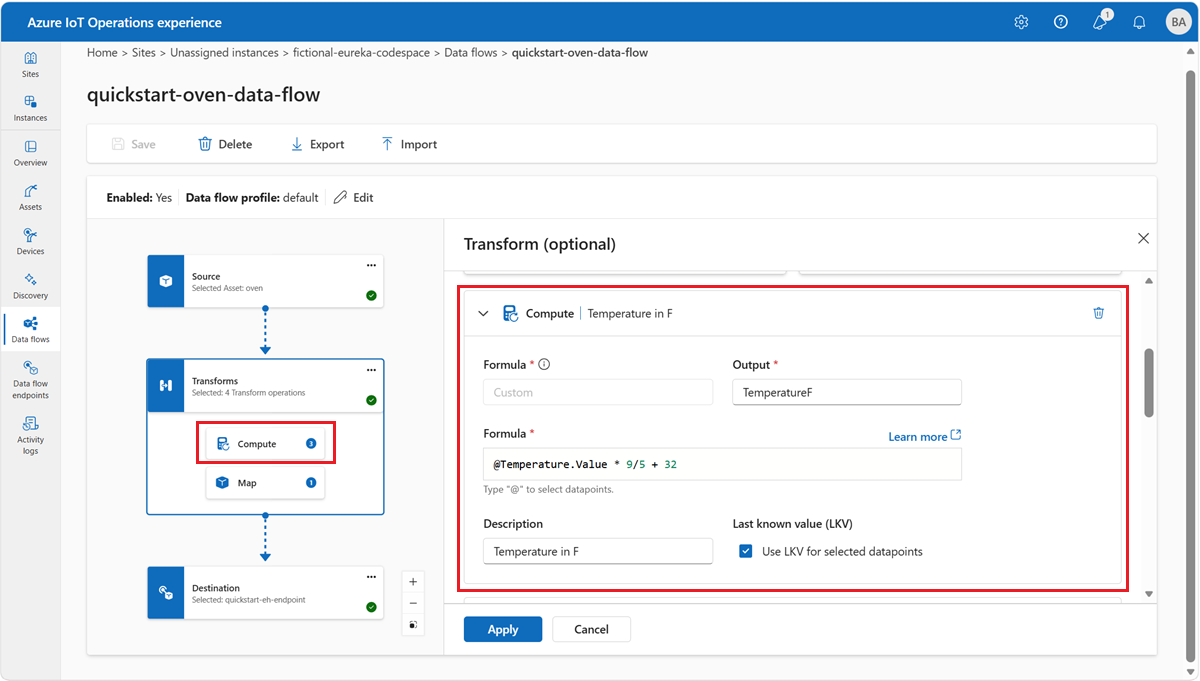Open the diagnostics icon with badge
1200x681 pixels.
coord(1101,21)
